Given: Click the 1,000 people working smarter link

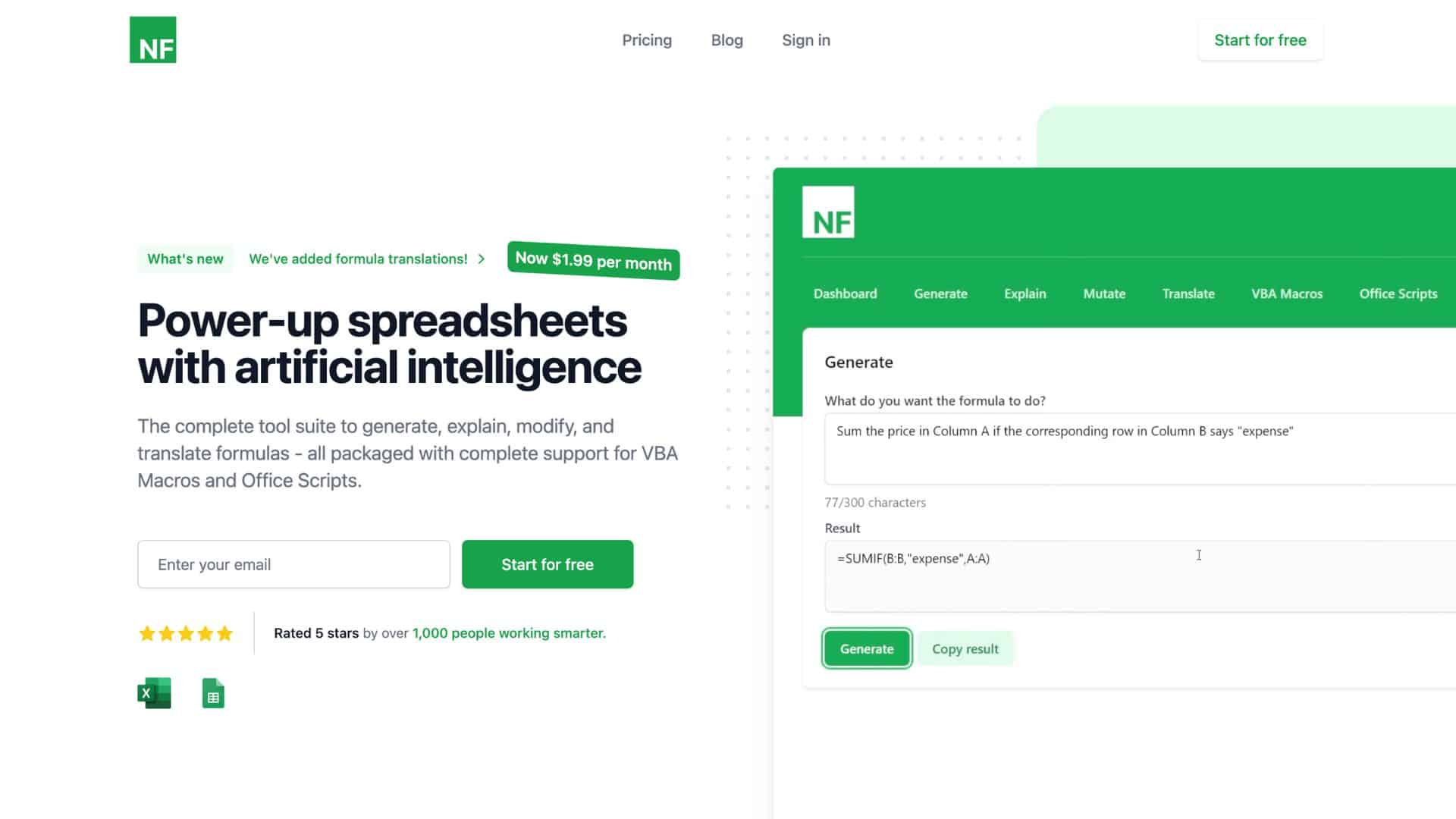Looking at the screenshot, I should tap(508, 632).
